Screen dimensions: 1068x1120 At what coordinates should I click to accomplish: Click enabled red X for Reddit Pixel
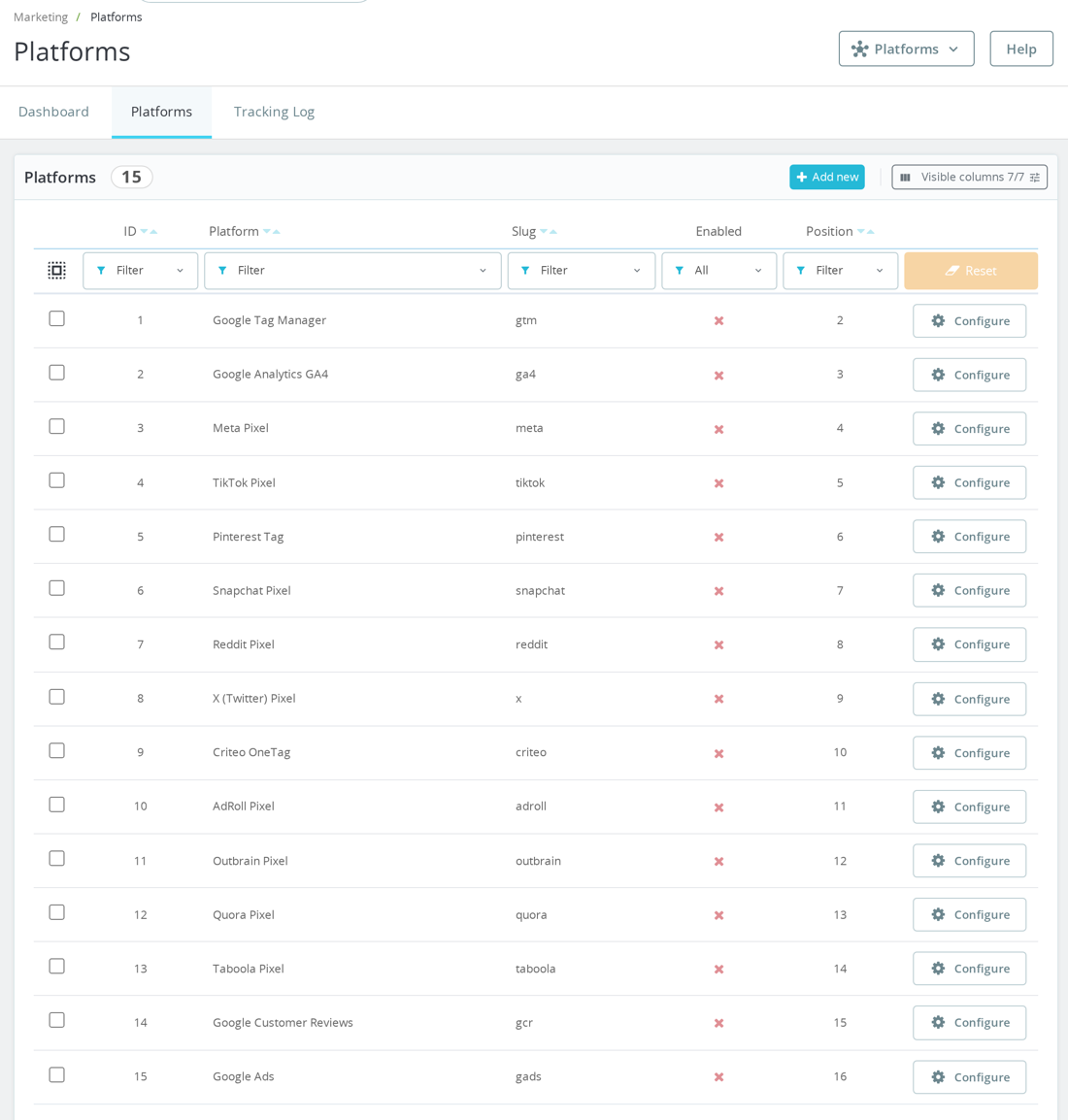tap(718, 645)
